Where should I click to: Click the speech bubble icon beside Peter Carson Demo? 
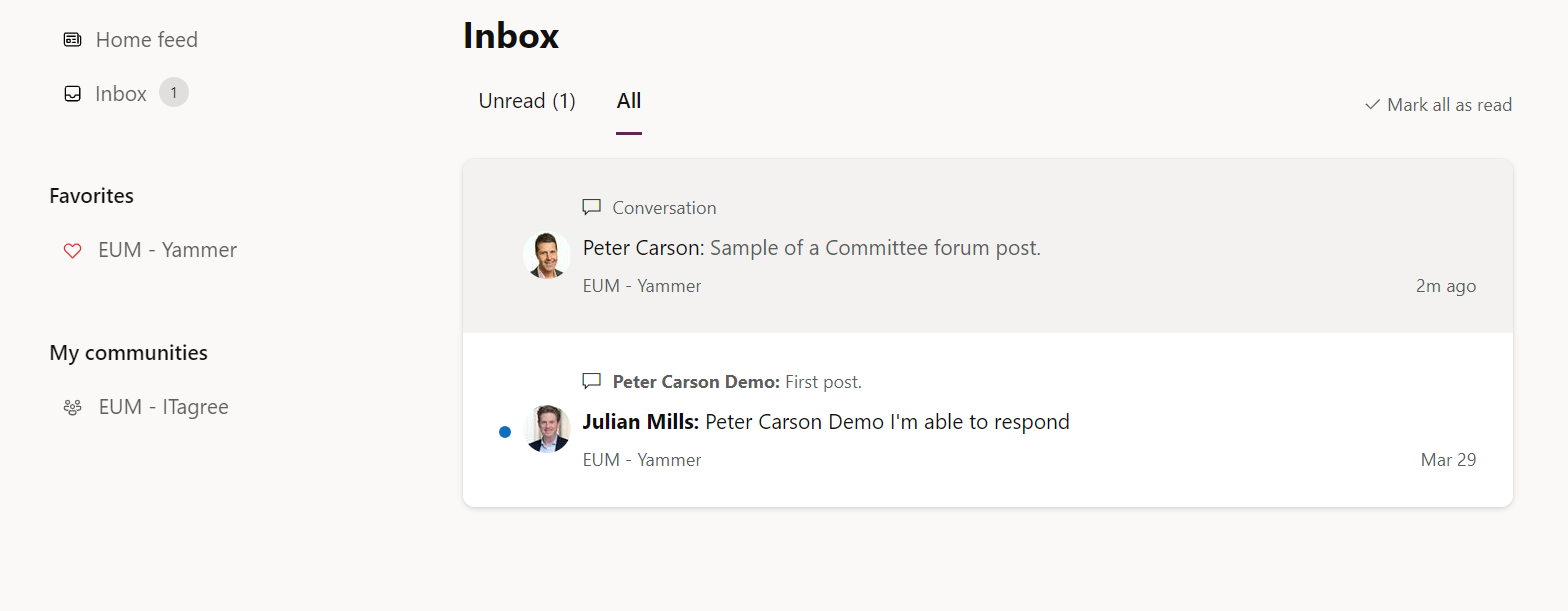pos(592,381)
